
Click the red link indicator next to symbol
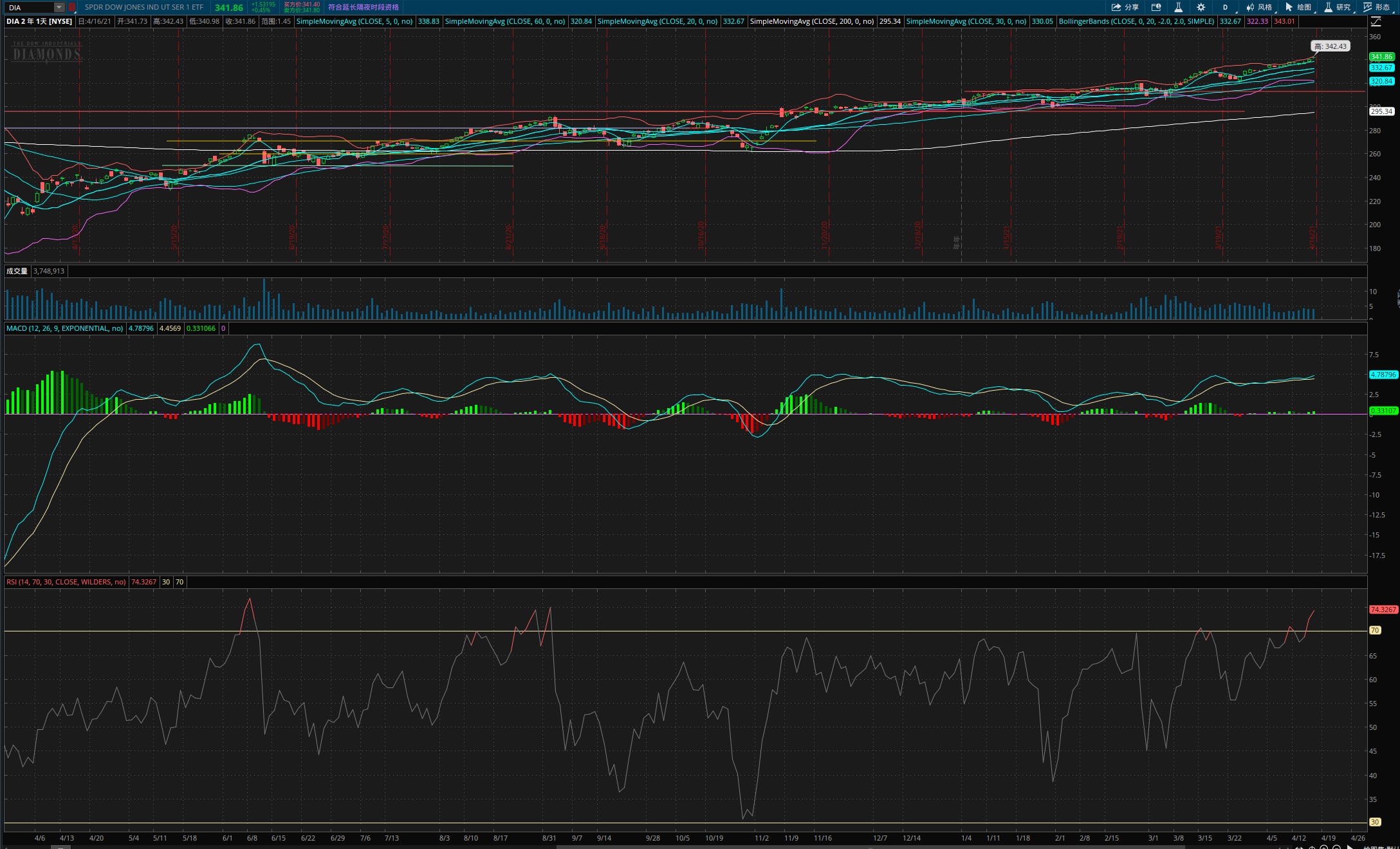point(72,7)
